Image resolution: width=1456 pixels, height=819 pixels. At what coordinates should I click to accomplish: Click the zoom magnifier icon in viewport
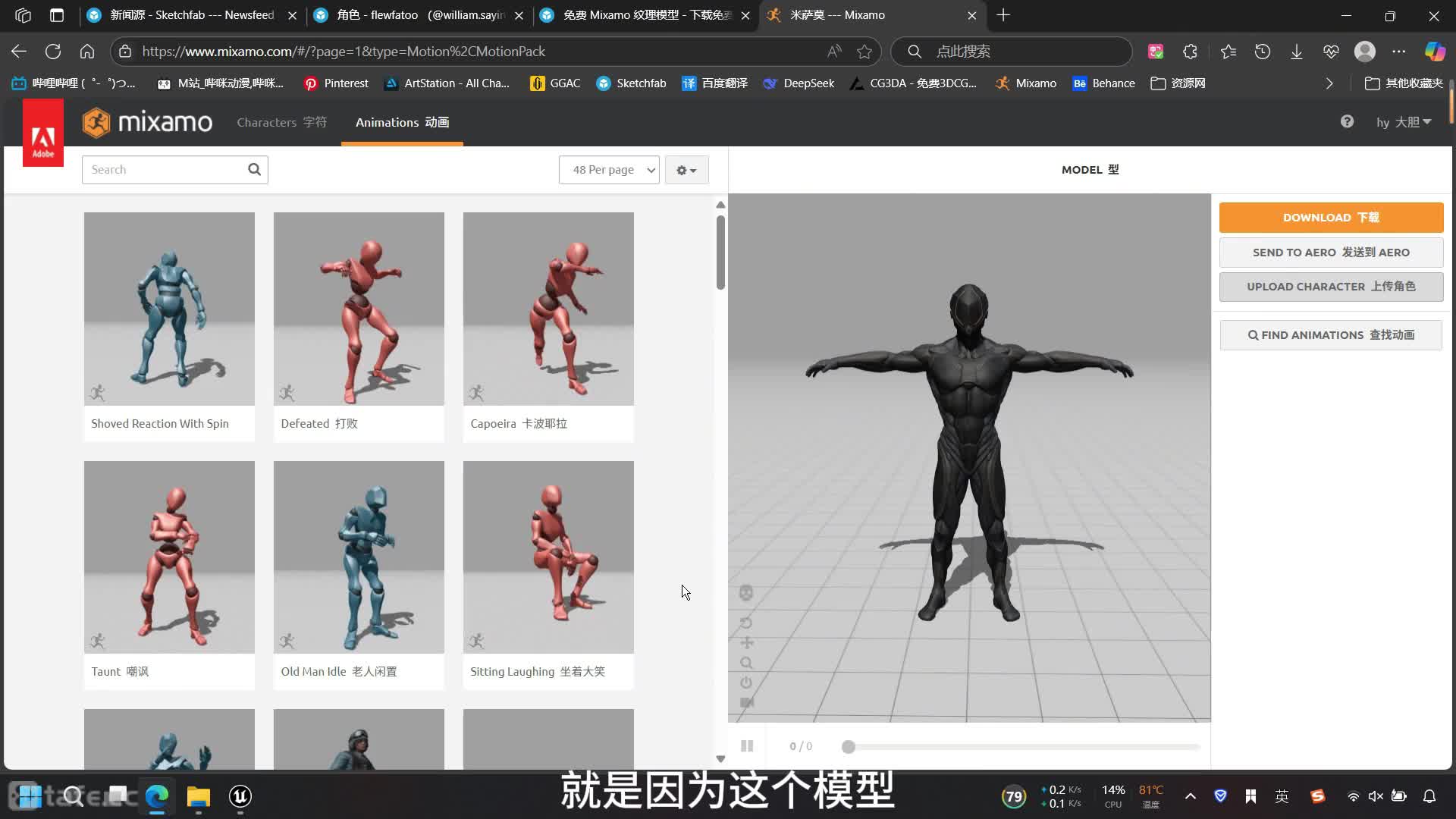746,663
